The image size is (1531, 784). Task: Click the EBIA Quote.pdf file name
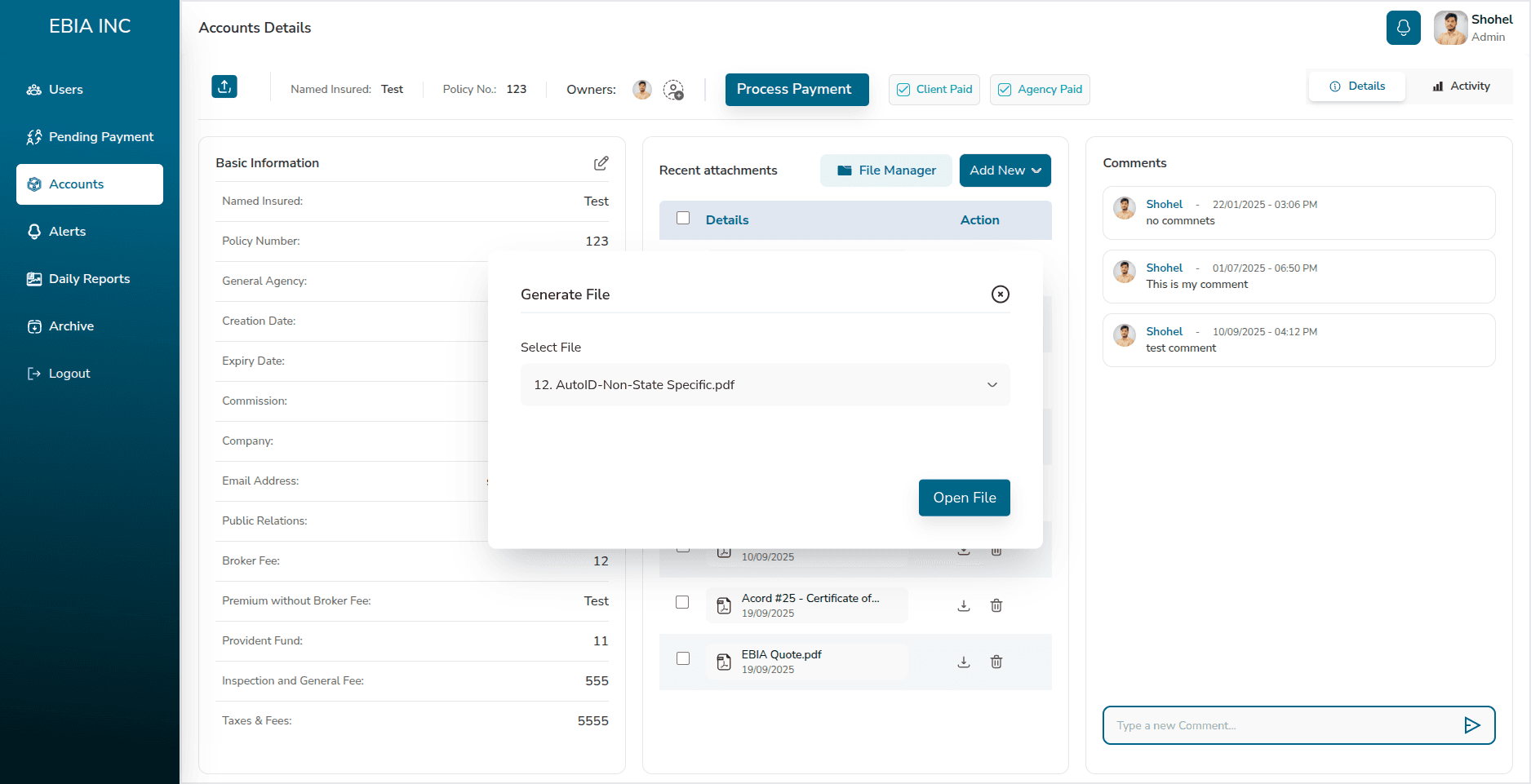pyautogui.click(x=781, y=654)
